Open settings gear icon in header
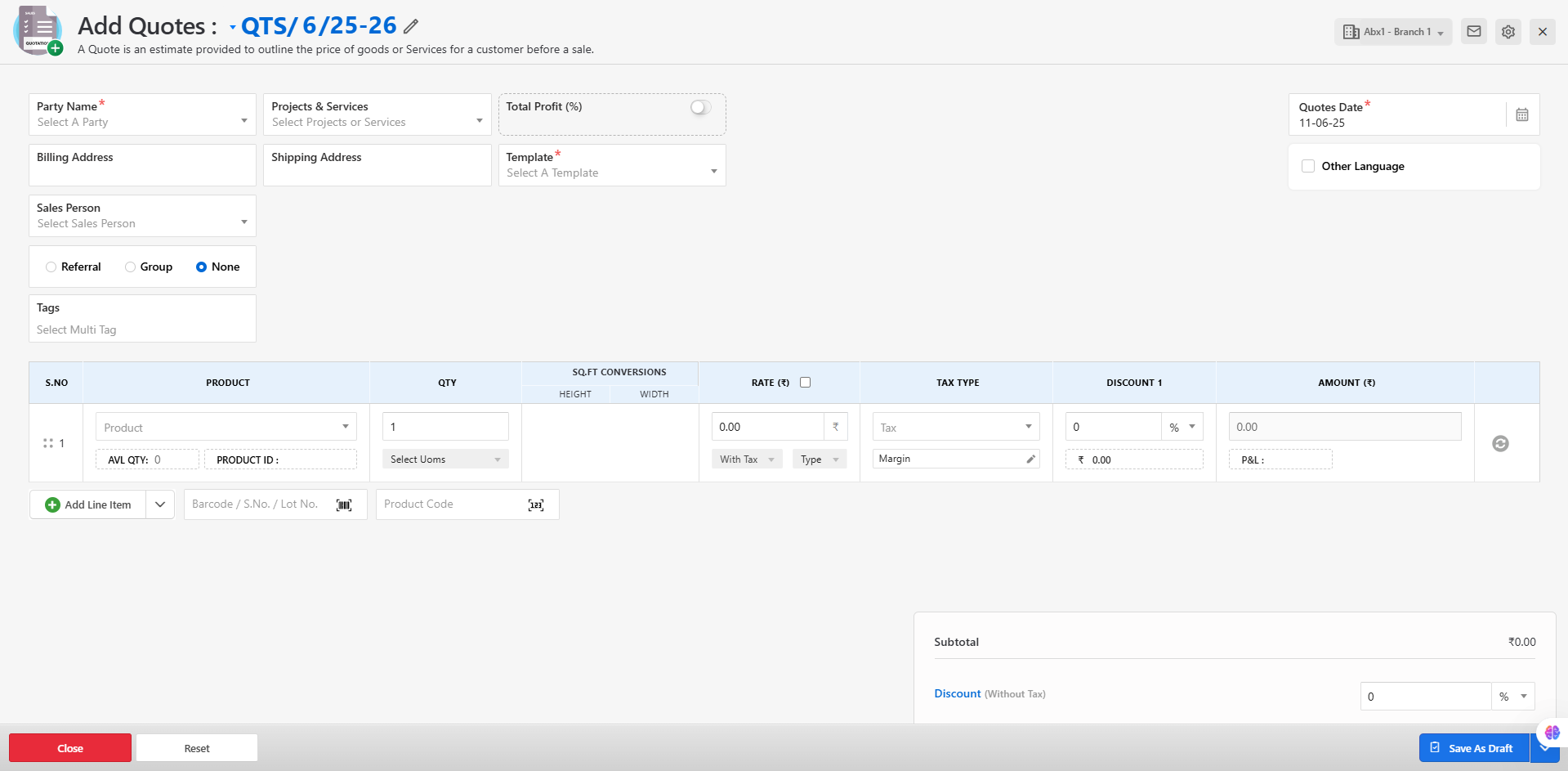 (1508, 32)
